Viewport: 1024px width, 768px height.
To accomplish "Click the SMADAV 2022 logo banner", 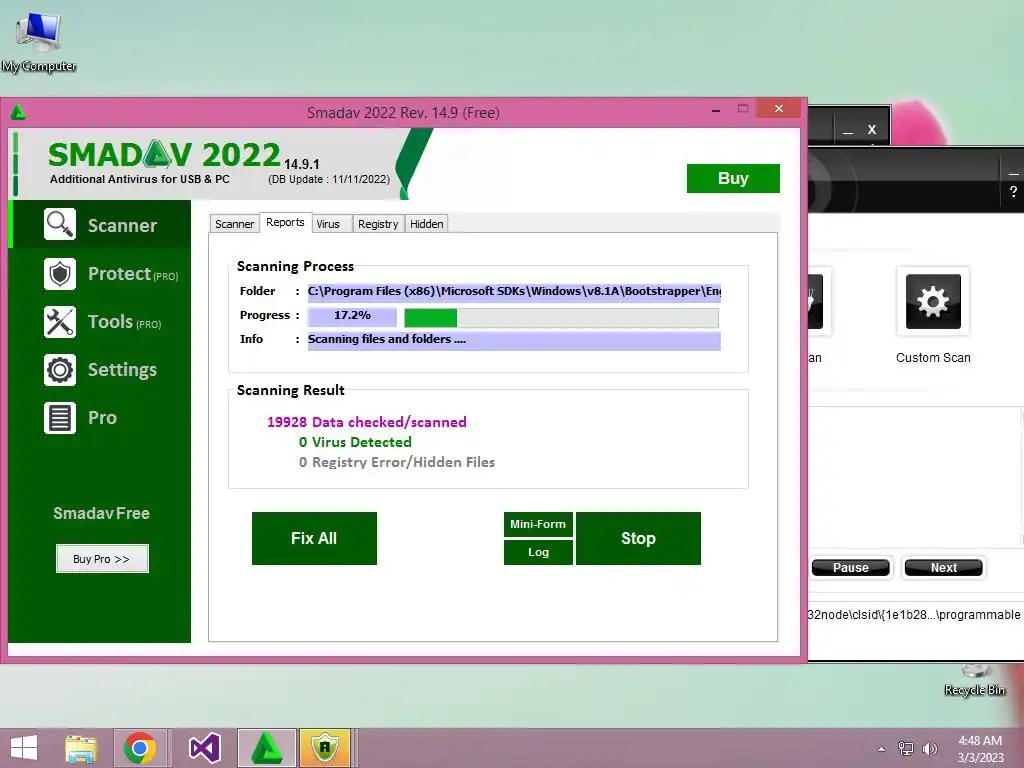I will (164, 155).
